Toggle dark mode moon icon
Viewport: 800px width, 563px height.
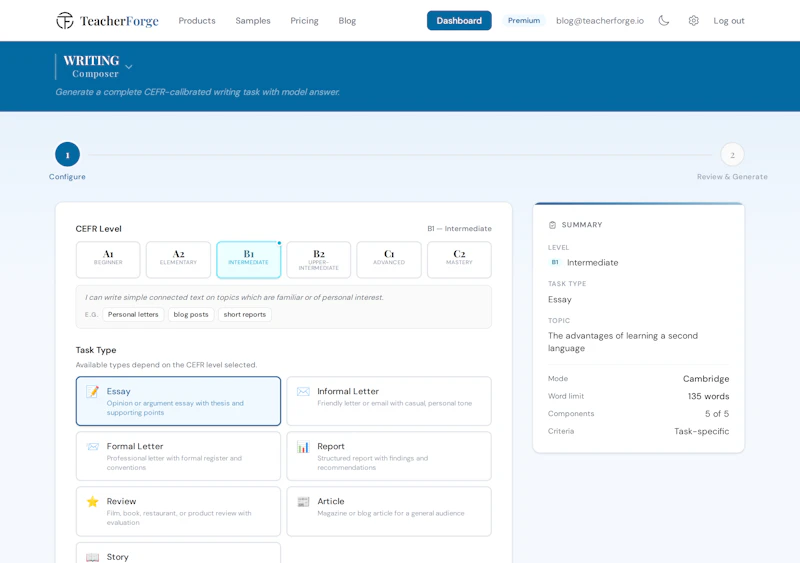pyautogui.click(x=663, y=20)
